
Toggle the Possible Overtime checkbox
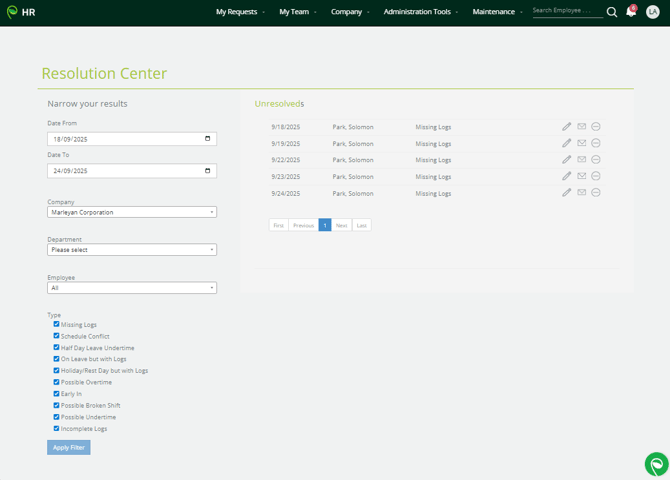[56, 382]
